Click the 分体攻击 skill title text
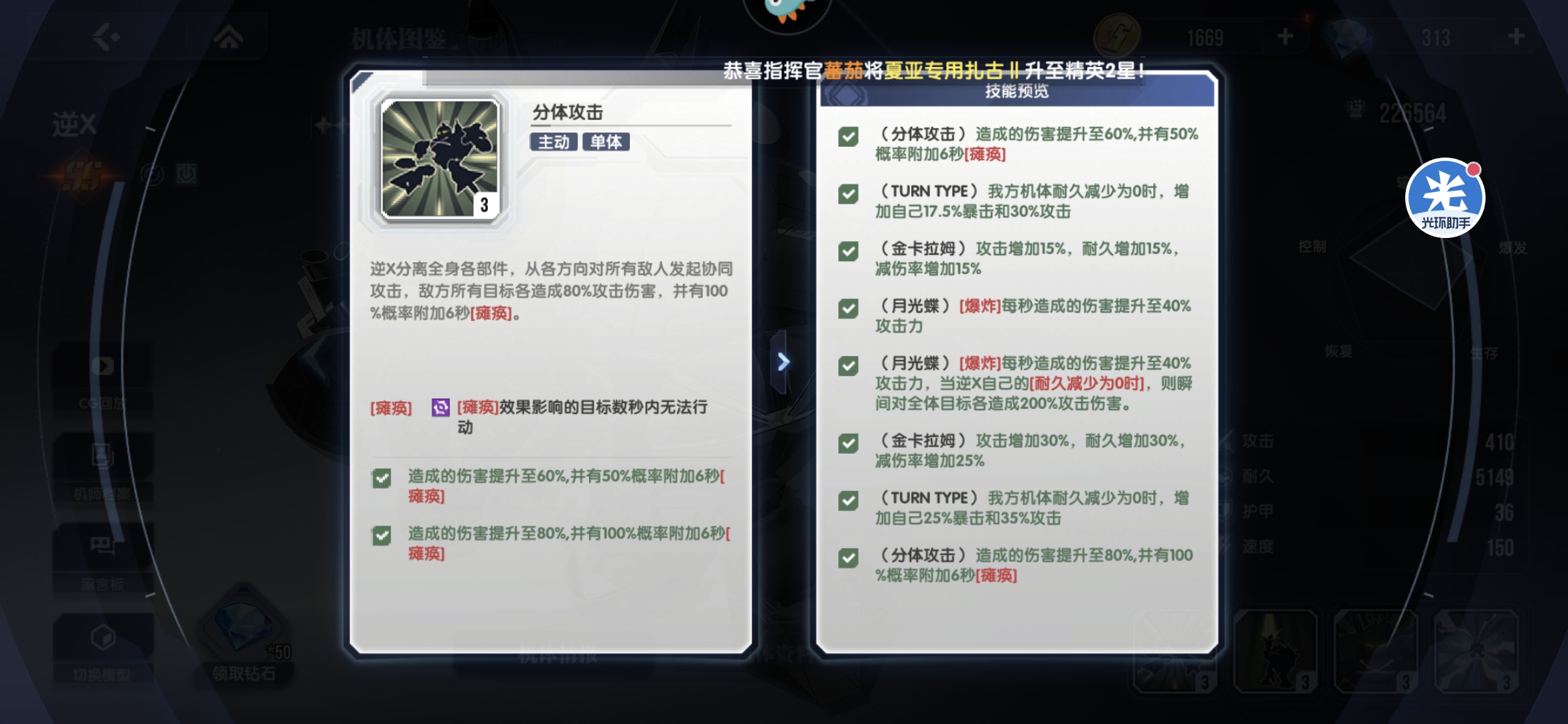The image size is (1568, 724). (x=568, y=112)
